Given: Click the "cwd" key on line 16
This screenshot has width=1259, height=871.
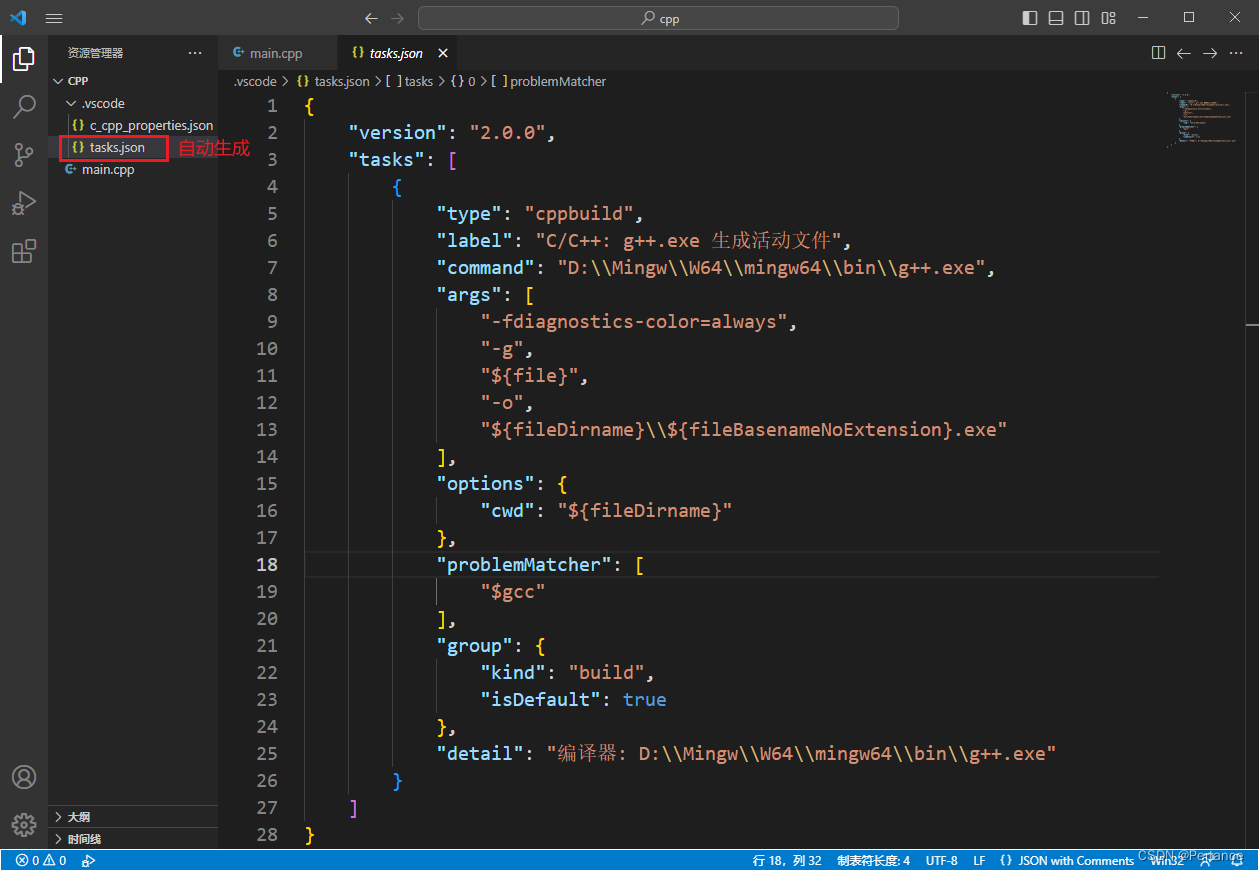Looking at the screenshot, I should point(508,511).
